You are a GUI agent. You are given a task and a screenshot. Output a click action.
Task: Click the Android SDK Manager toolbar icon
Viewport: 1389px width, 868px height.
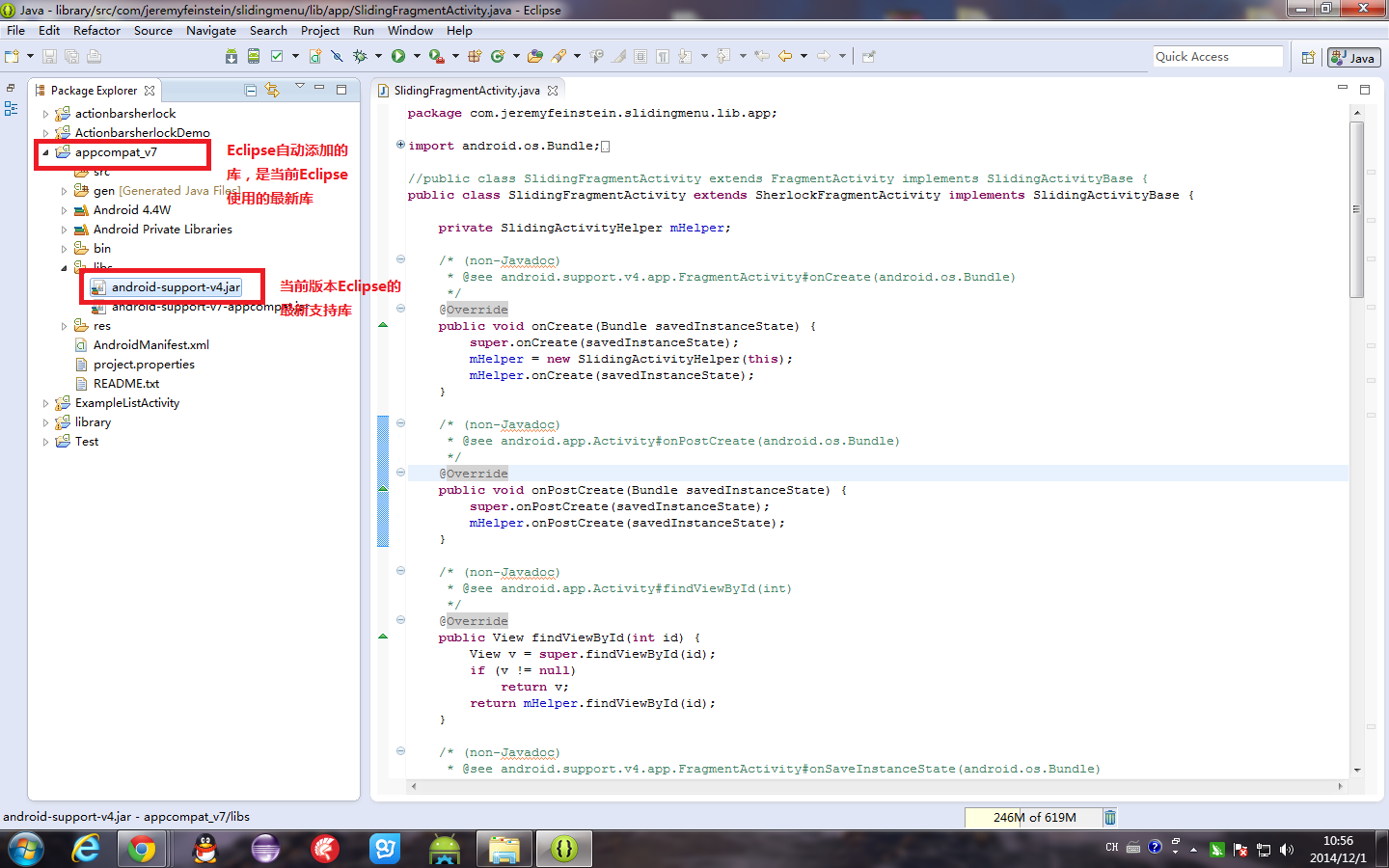231,57
